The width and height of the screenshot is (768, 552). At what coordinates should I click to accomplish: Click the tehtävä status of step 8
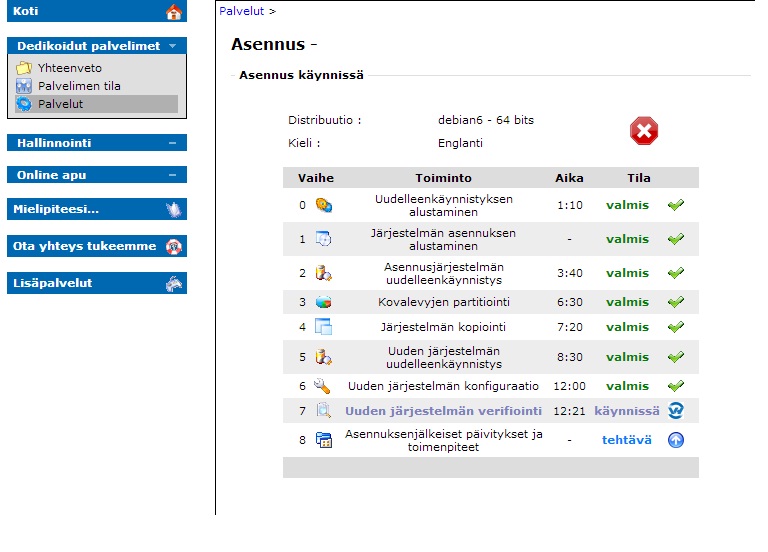point(625,440)
